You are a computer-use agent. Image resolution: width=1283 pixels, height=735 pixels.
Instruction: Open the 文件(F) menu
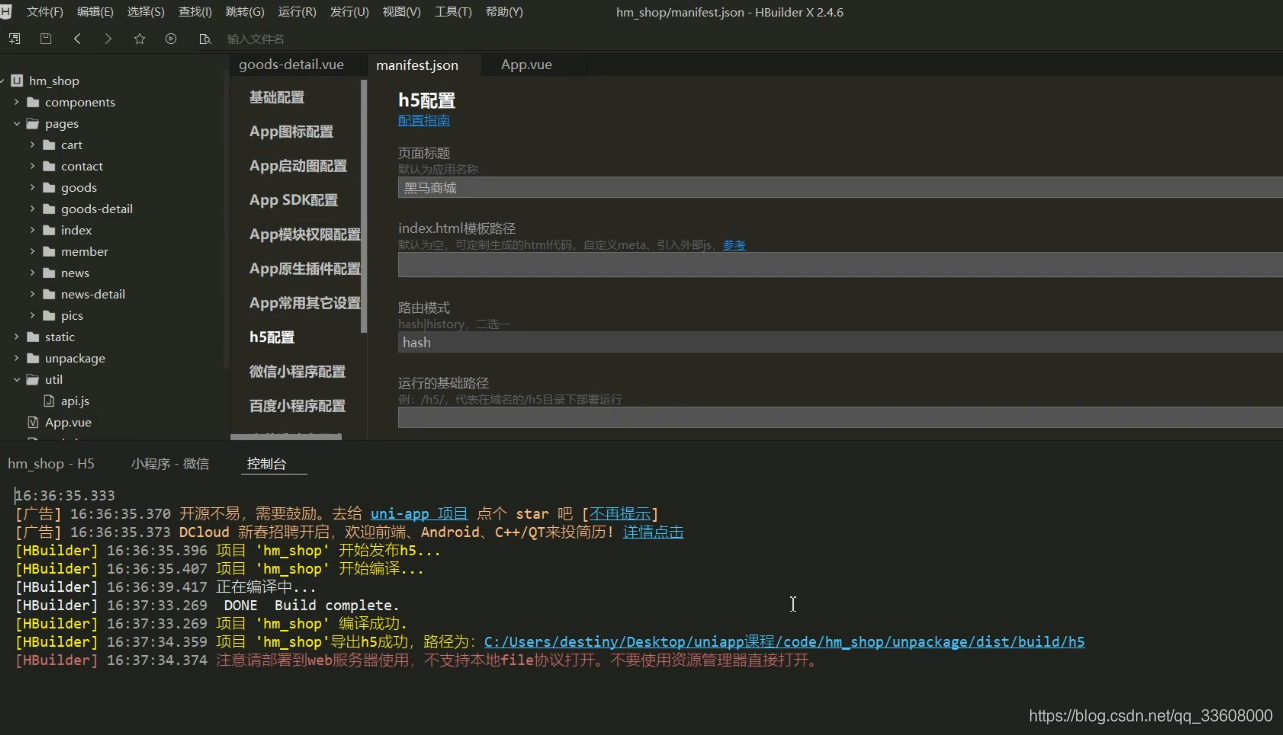tap(44, 12)
